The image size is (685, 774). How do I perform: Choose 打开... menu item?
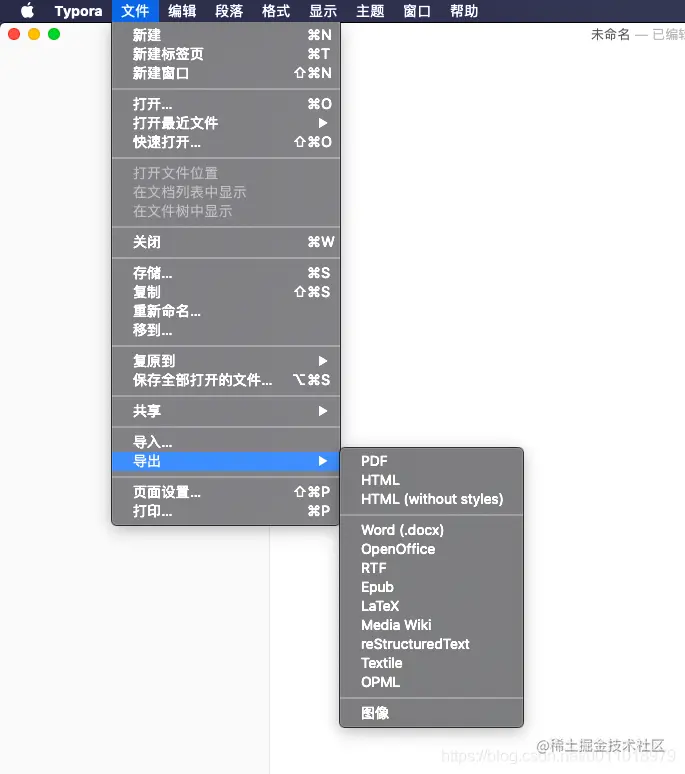pyautogui.click(x=226, y=104)
